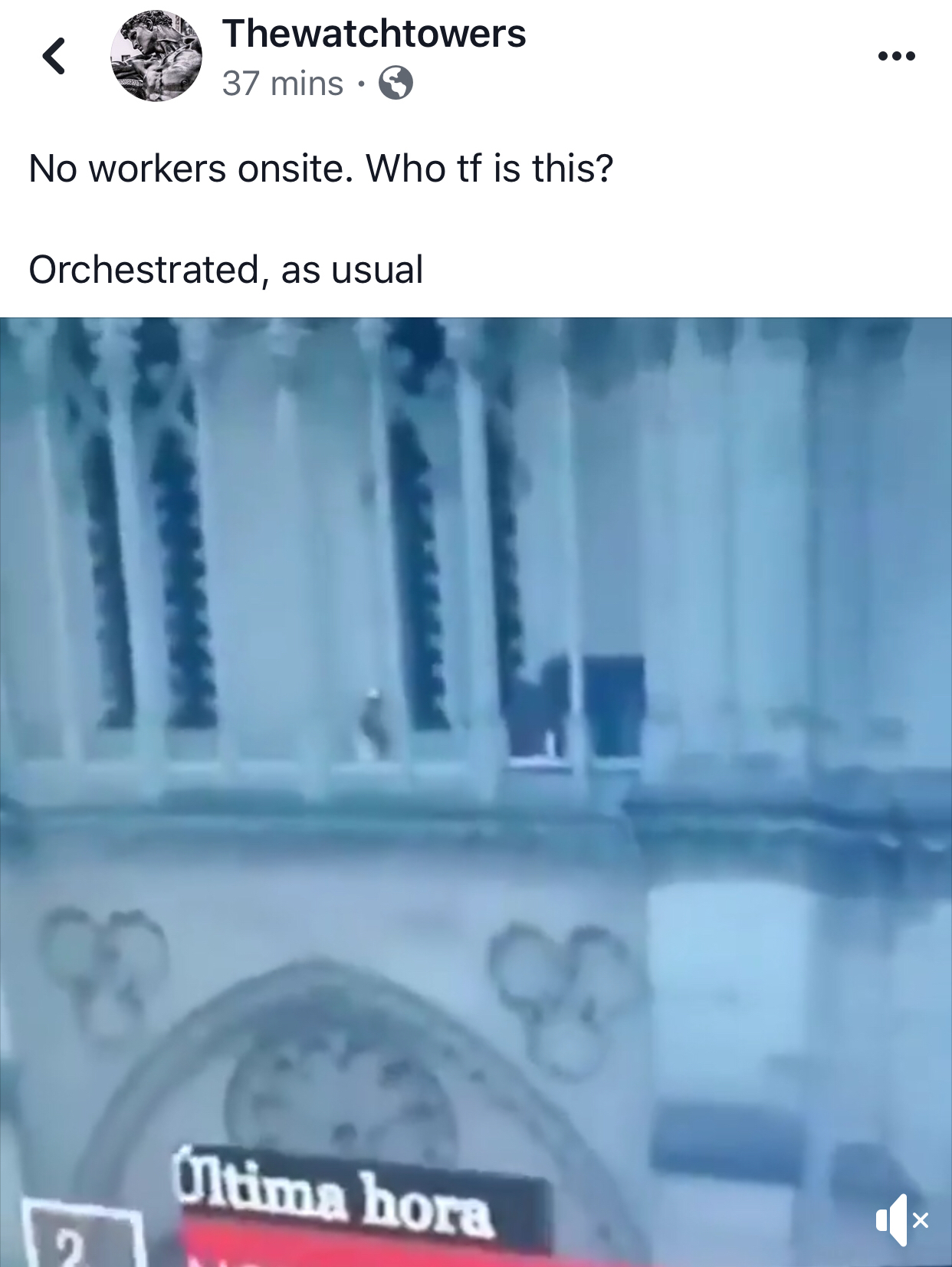Tap the channel 2 logo in video

(83, 1234)
